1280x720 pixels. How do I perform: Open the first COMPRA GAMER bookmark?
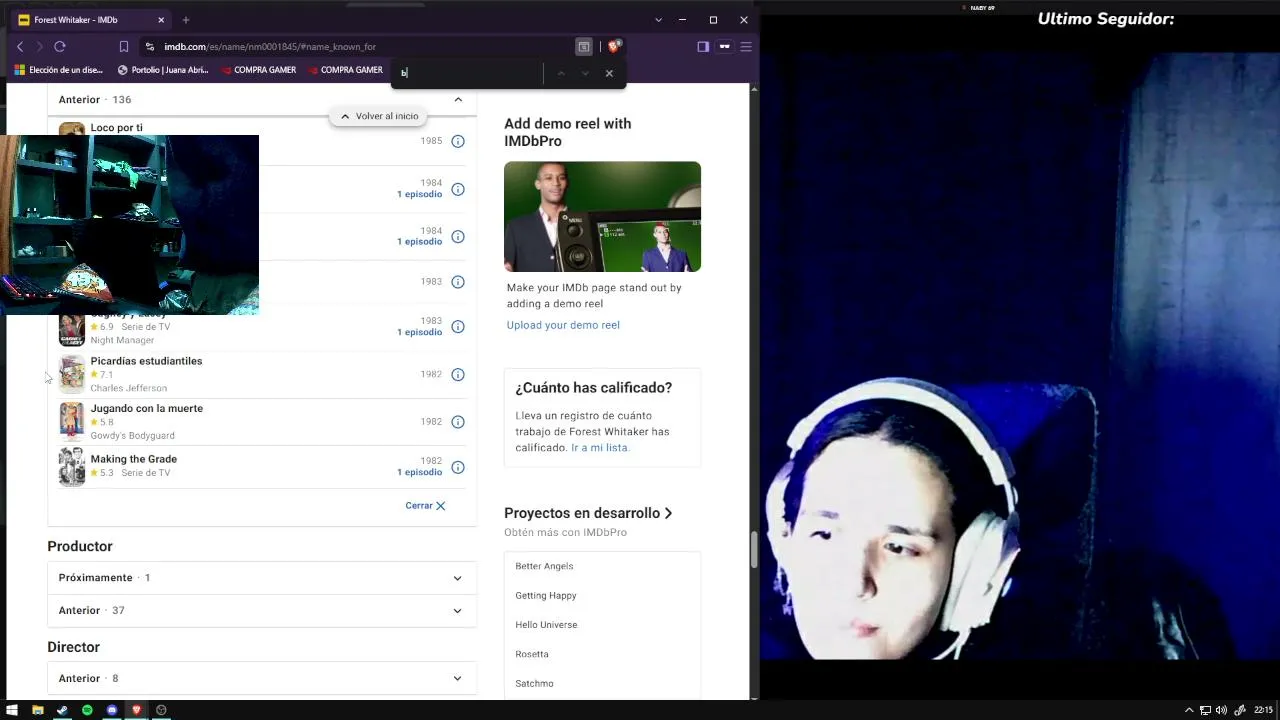point(258,70)
